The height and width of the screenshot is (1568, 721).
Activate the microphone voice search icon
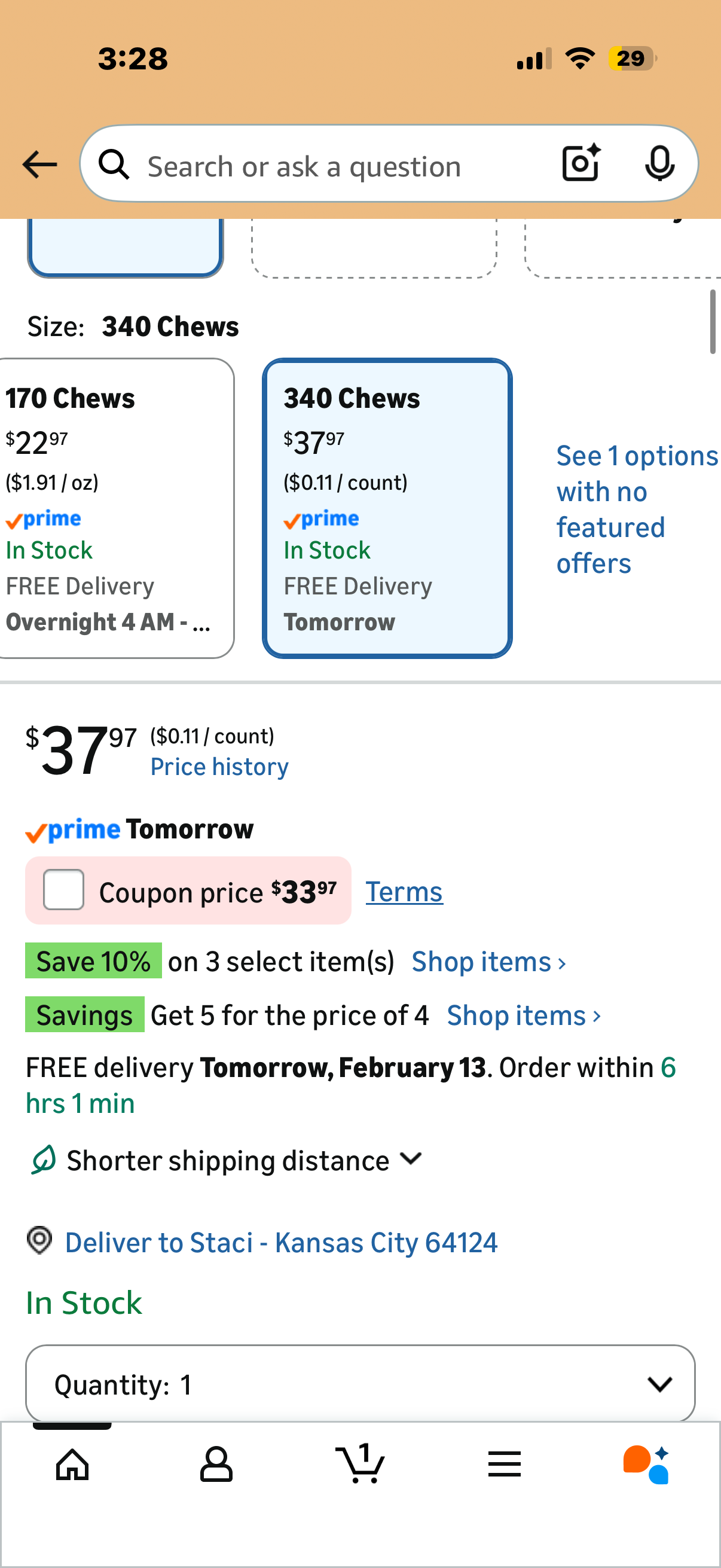pos(660,163)
